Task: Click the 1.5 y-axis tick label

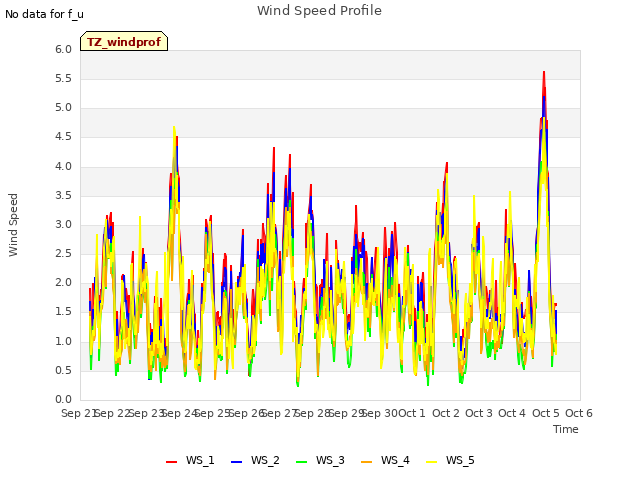Action: 63,312
